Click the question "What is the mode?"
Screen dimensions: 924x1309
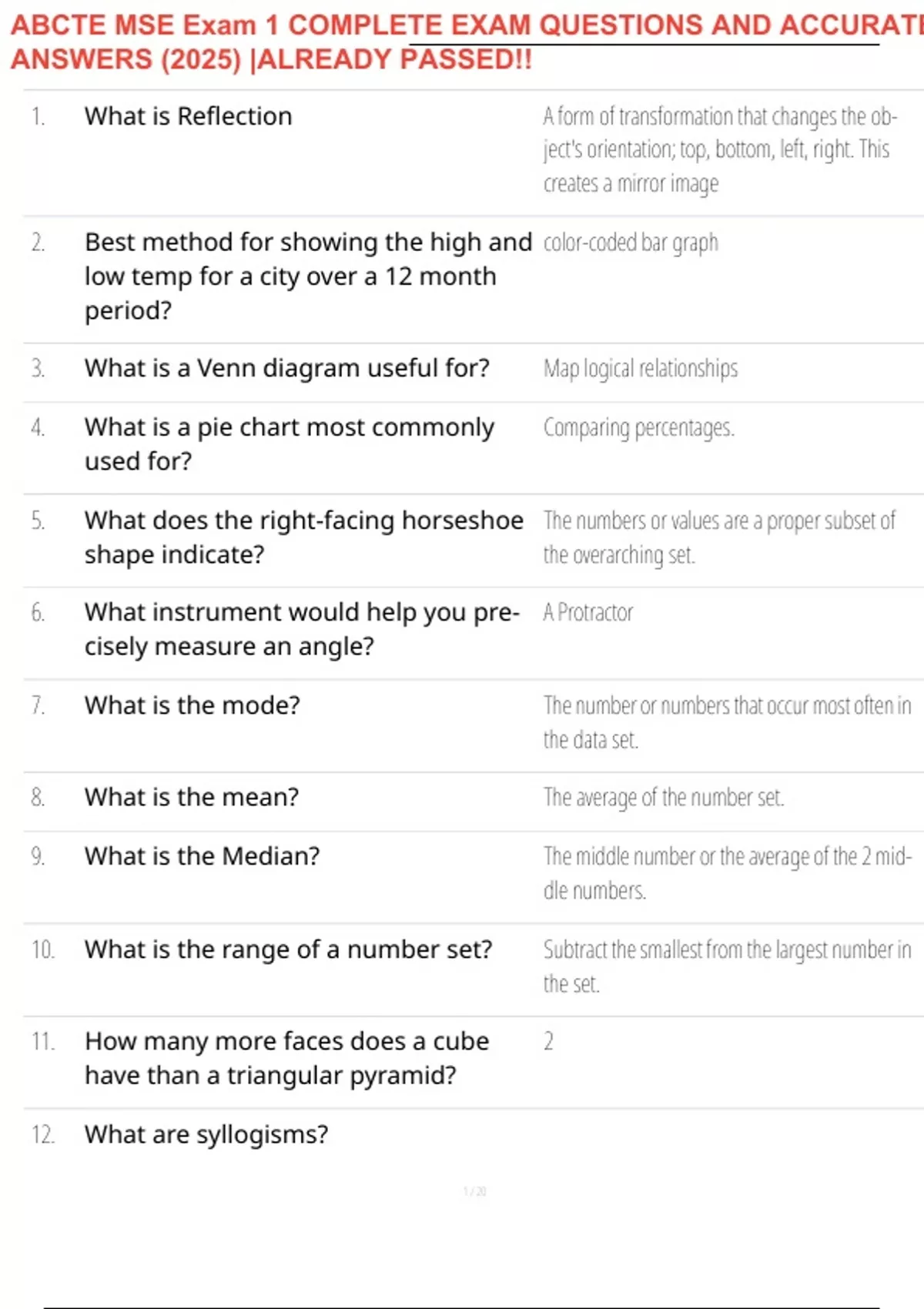tap(192, 705)
